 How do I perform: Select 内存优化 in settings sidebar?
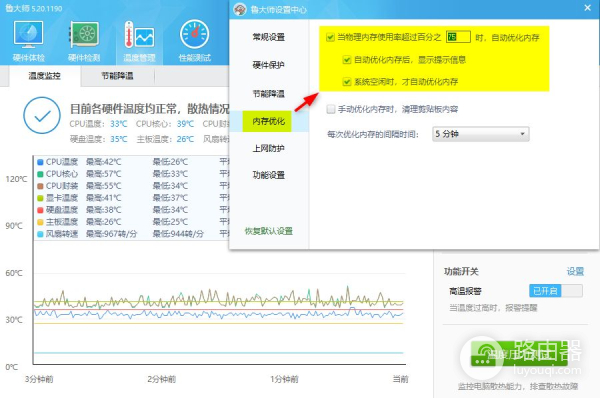[269, 121]
